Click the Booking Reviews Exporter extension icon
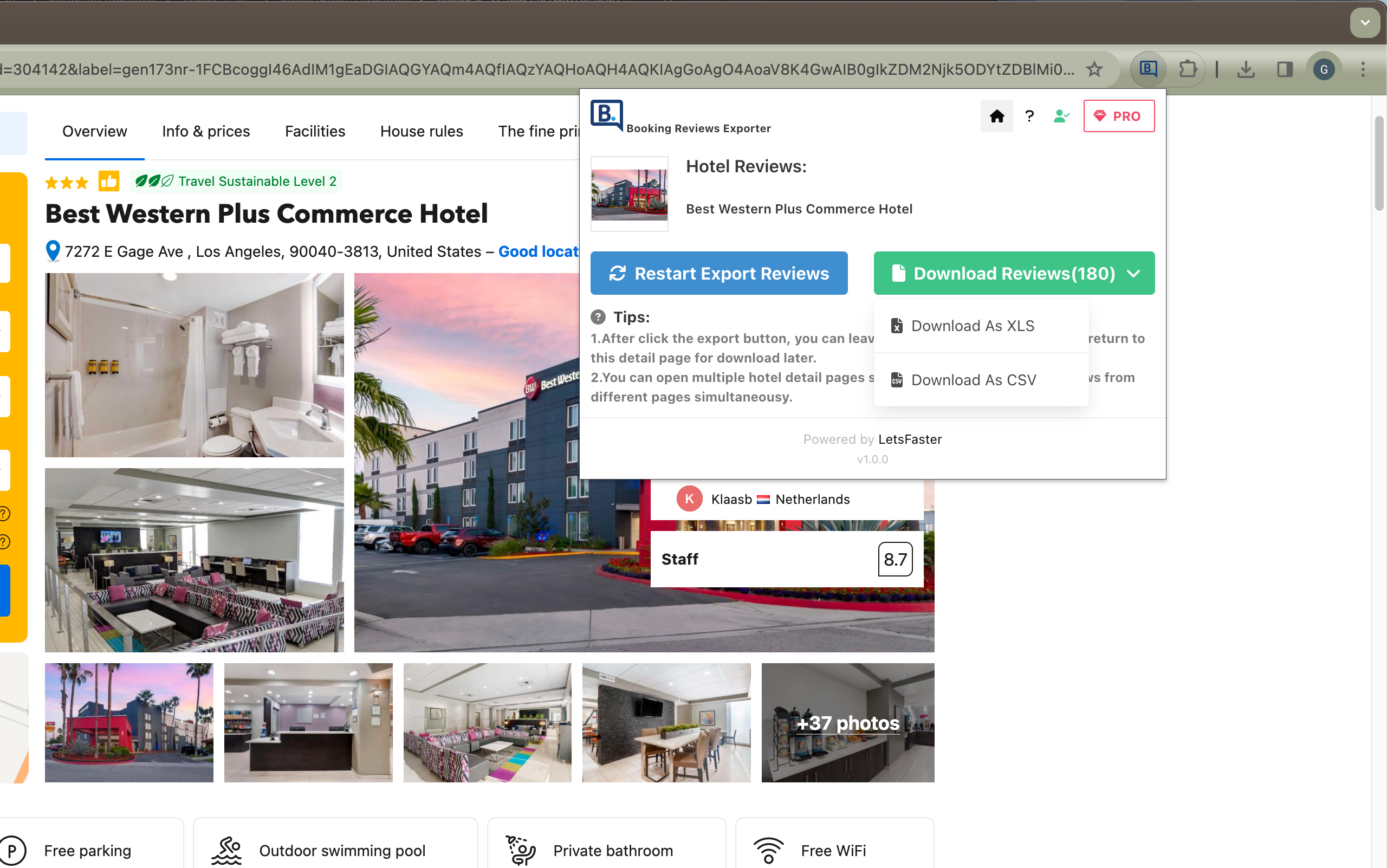1387x868 pixels. [x=1148, y=69]
